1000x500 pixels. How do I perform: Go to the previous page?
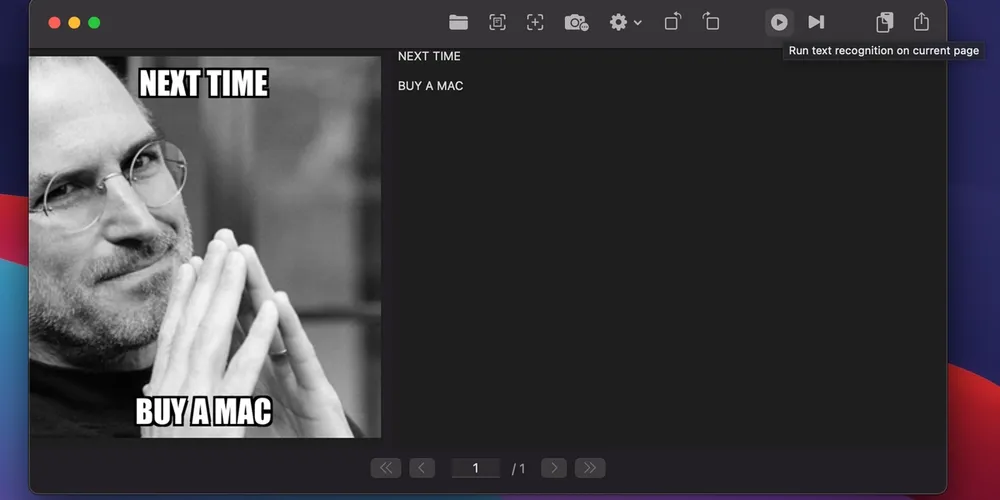(422, 468)
